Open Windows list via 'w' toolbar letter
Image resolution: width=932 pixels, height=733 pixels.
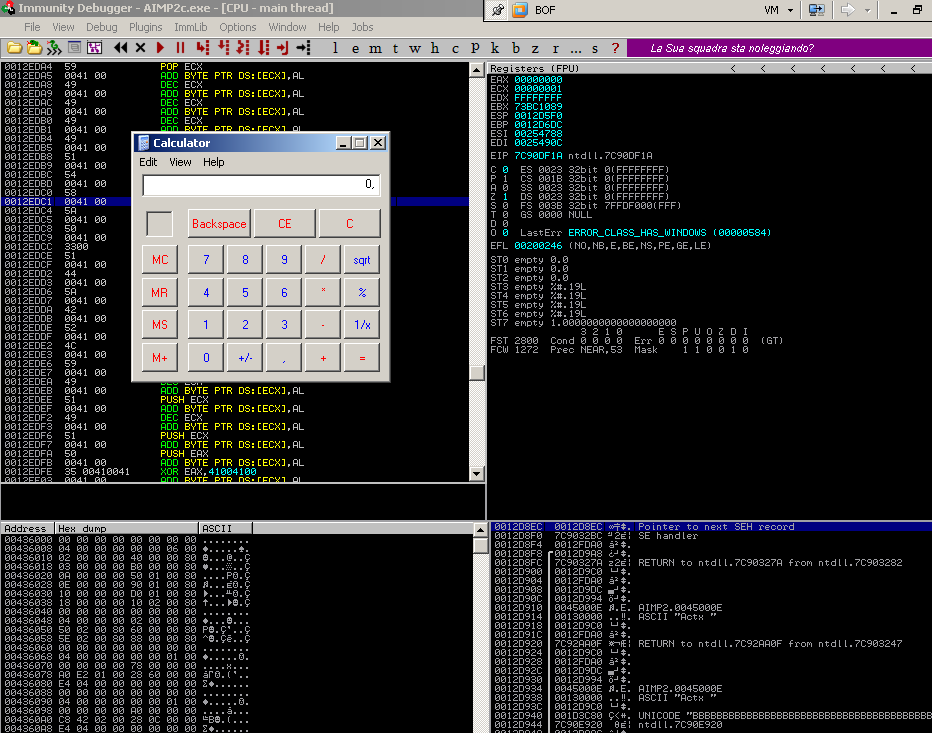(415, 48)
